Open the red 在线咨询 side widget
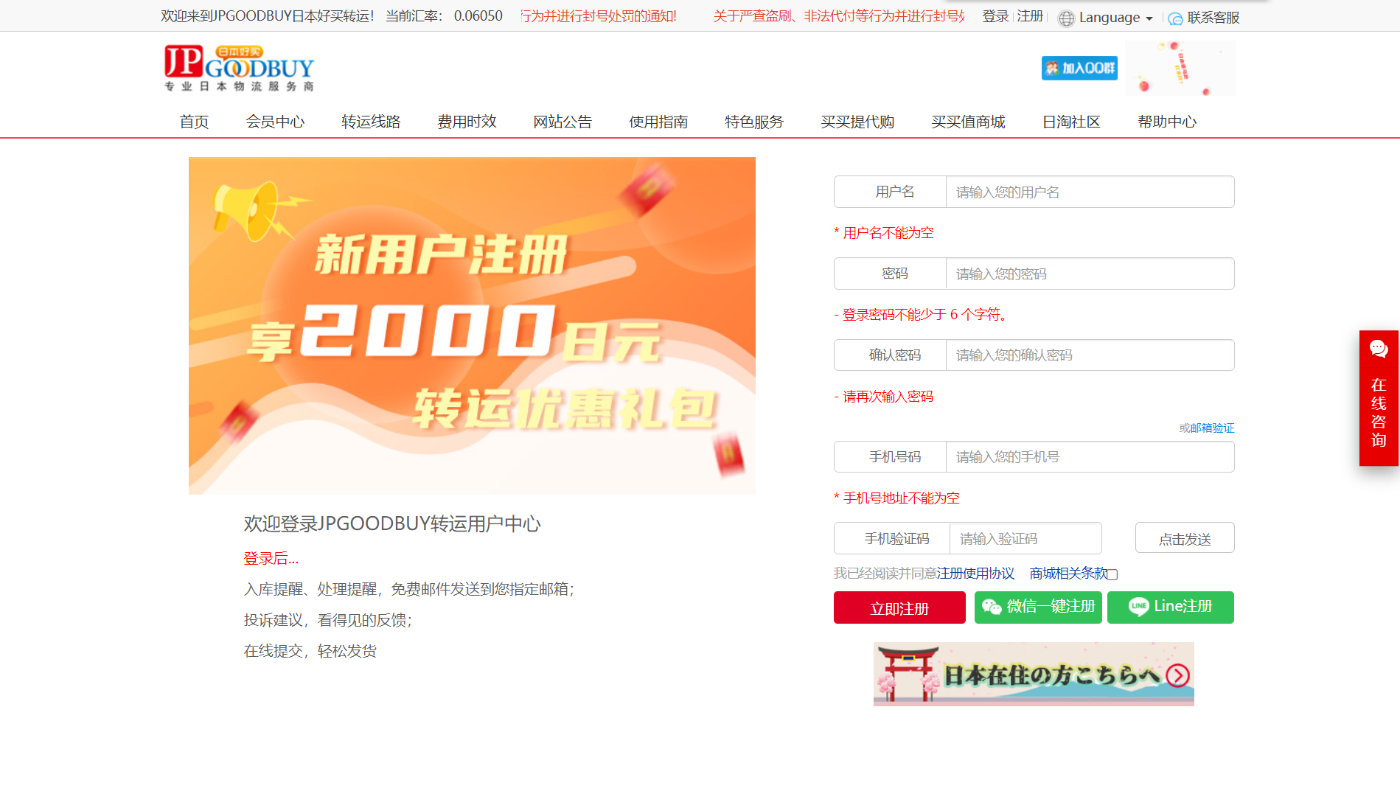Viewport: 1400px width, 796px height. (1379, 398)
